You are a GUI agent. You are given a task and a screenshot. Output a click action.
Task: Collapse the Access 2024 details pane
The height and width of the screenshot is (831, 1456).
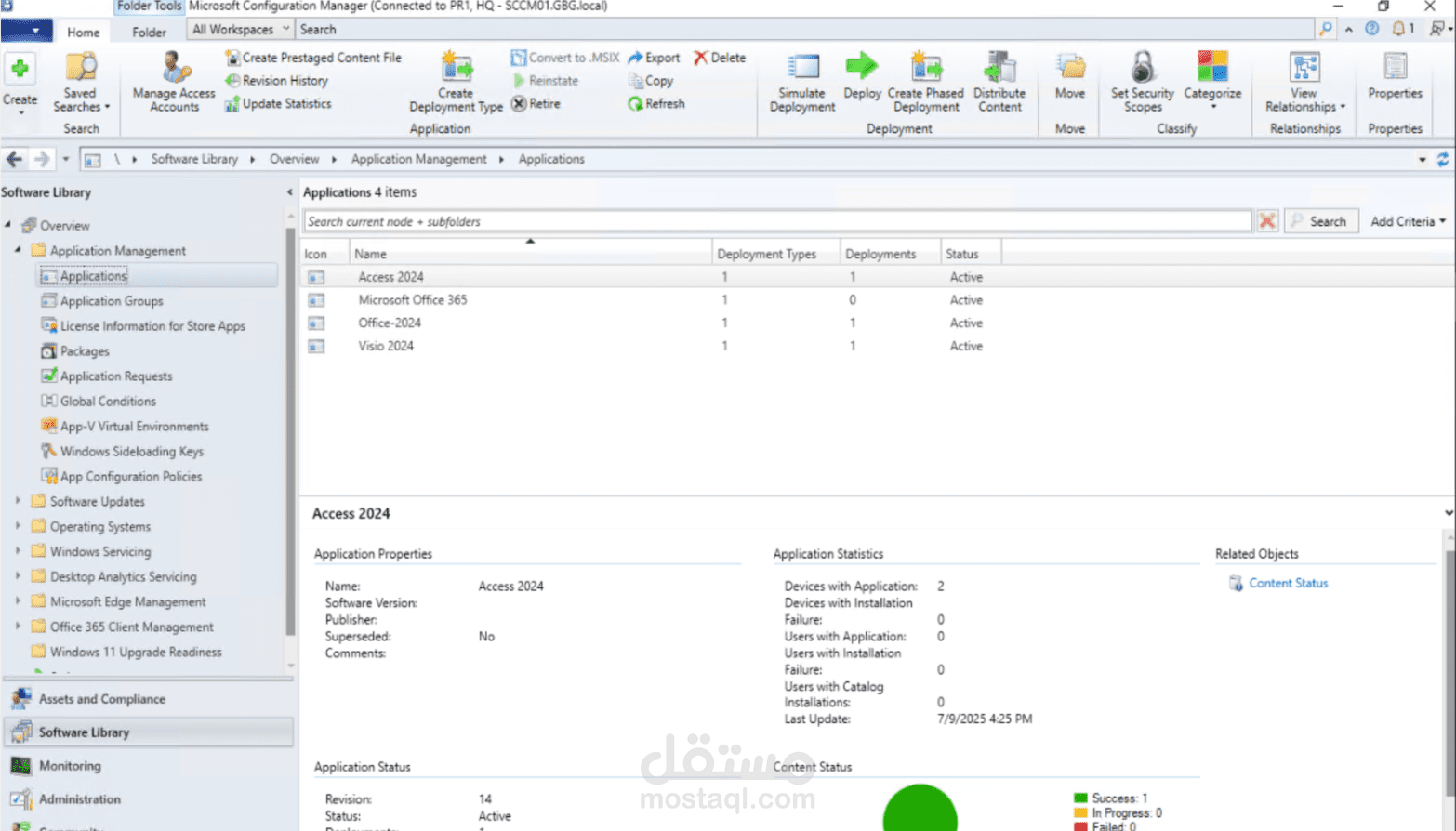pyautogui.click(x=1449, y=513)
